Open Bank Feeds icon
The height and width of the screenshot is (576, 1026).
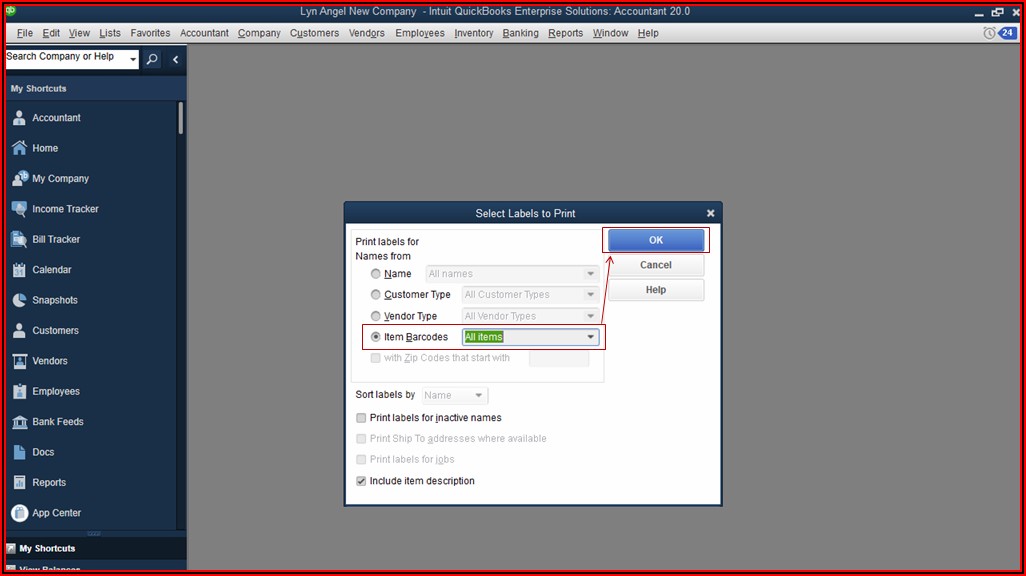(20, 422)
